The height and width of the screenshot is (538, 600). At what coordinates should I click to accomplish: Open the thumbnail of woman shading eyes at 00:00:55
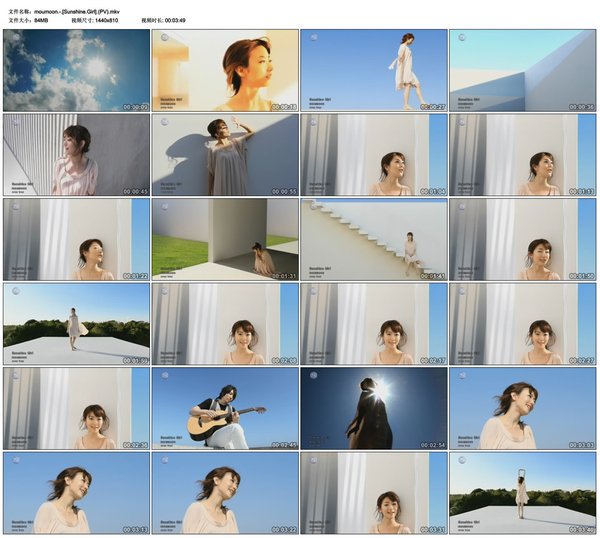point(225,155)
